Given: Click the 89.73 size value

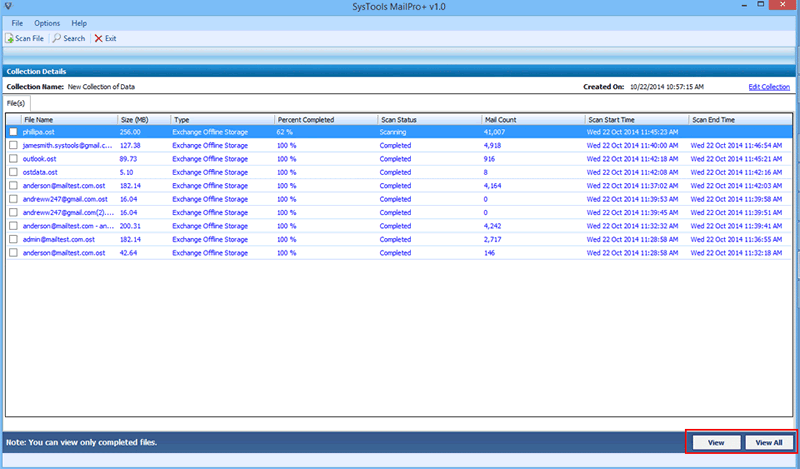Looking at the screenshot, I should pyautogui.click(x=128, y=159).
